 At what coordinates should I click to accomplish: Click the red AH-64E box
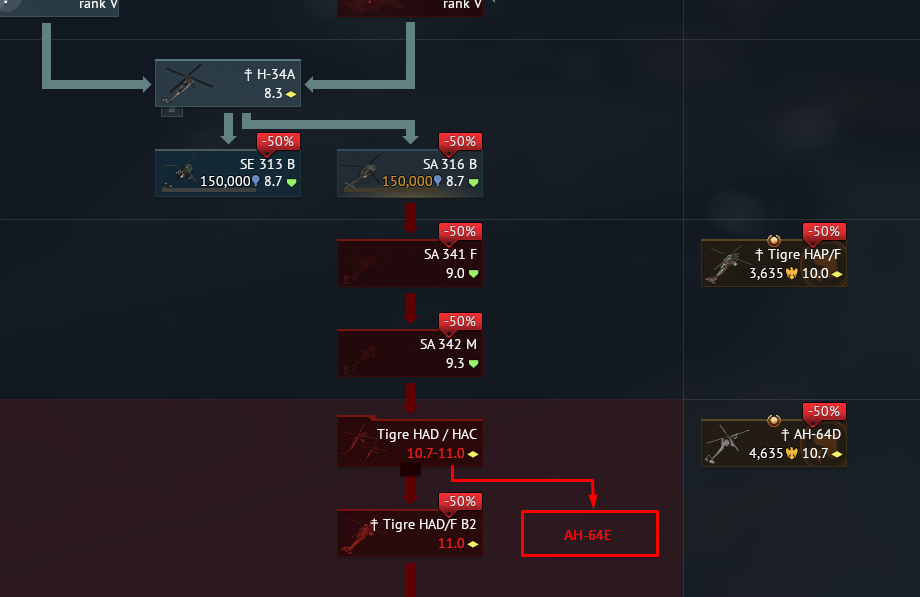click(x=590, y=534)
